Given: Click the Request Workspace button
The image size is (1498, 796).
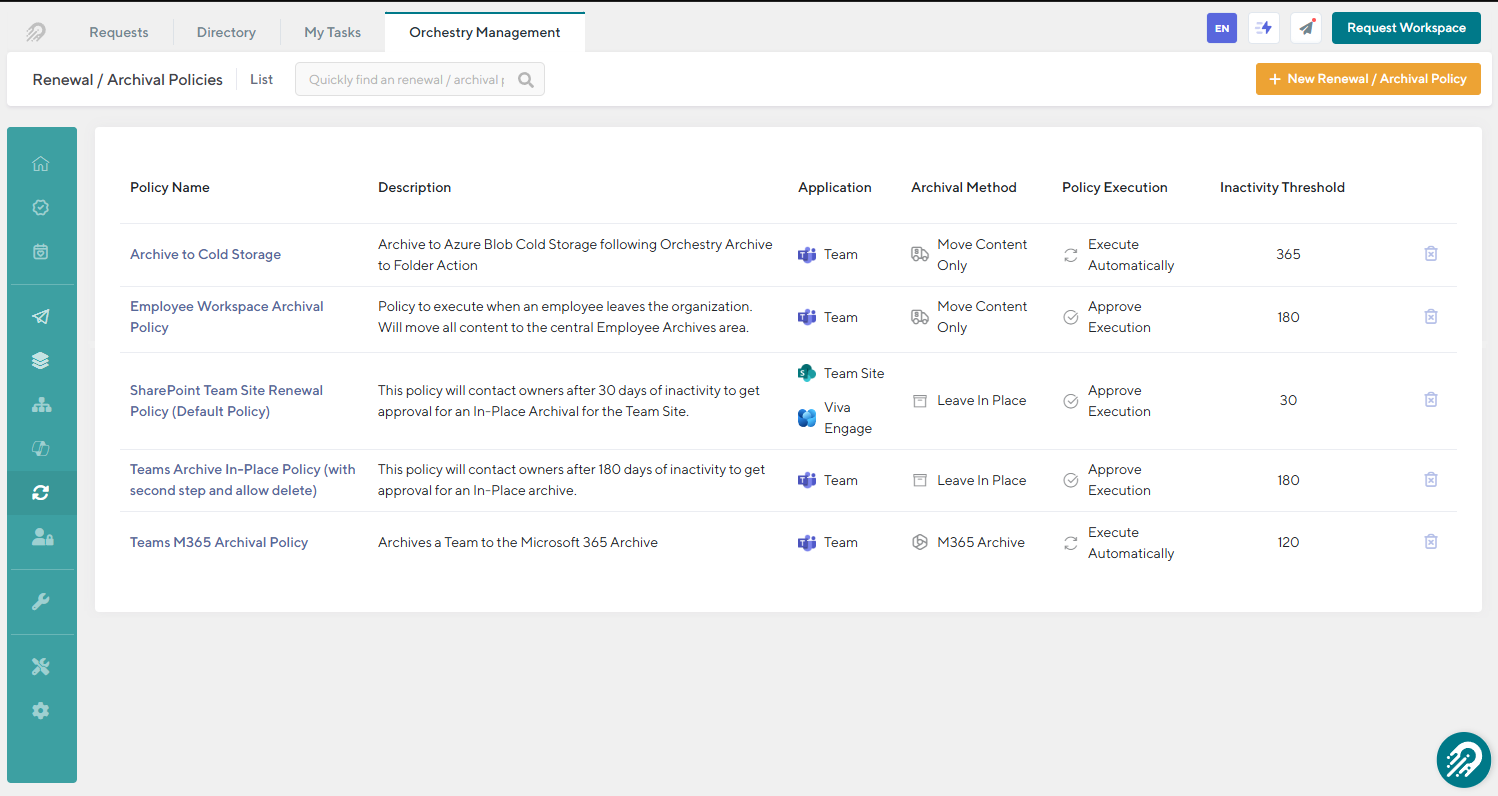Looking at the screenshot, I should coord(1406,28).
